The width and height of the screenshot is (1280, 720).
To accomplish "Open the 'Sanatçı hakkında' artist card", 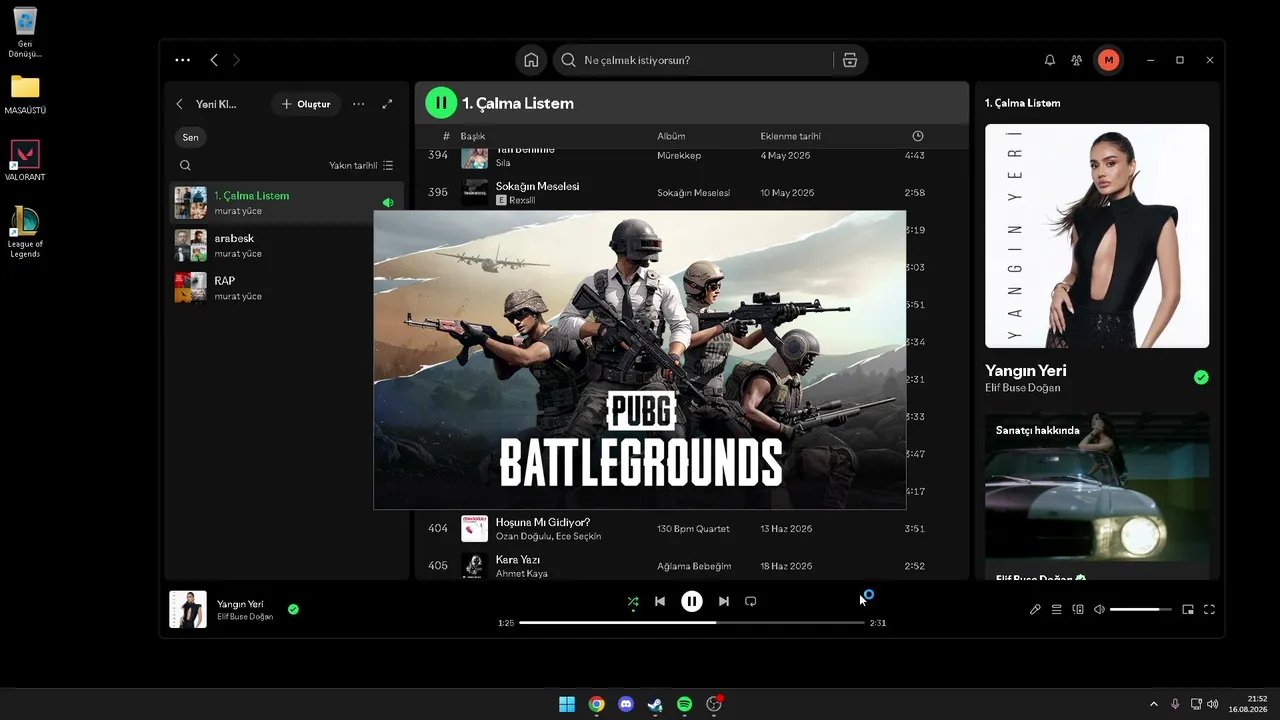I will coord(1097,496).
